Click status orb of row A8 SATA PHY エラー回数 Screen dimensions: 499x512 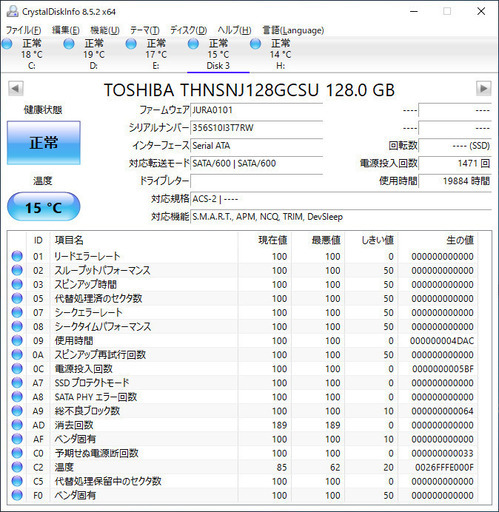coord(17,397)
